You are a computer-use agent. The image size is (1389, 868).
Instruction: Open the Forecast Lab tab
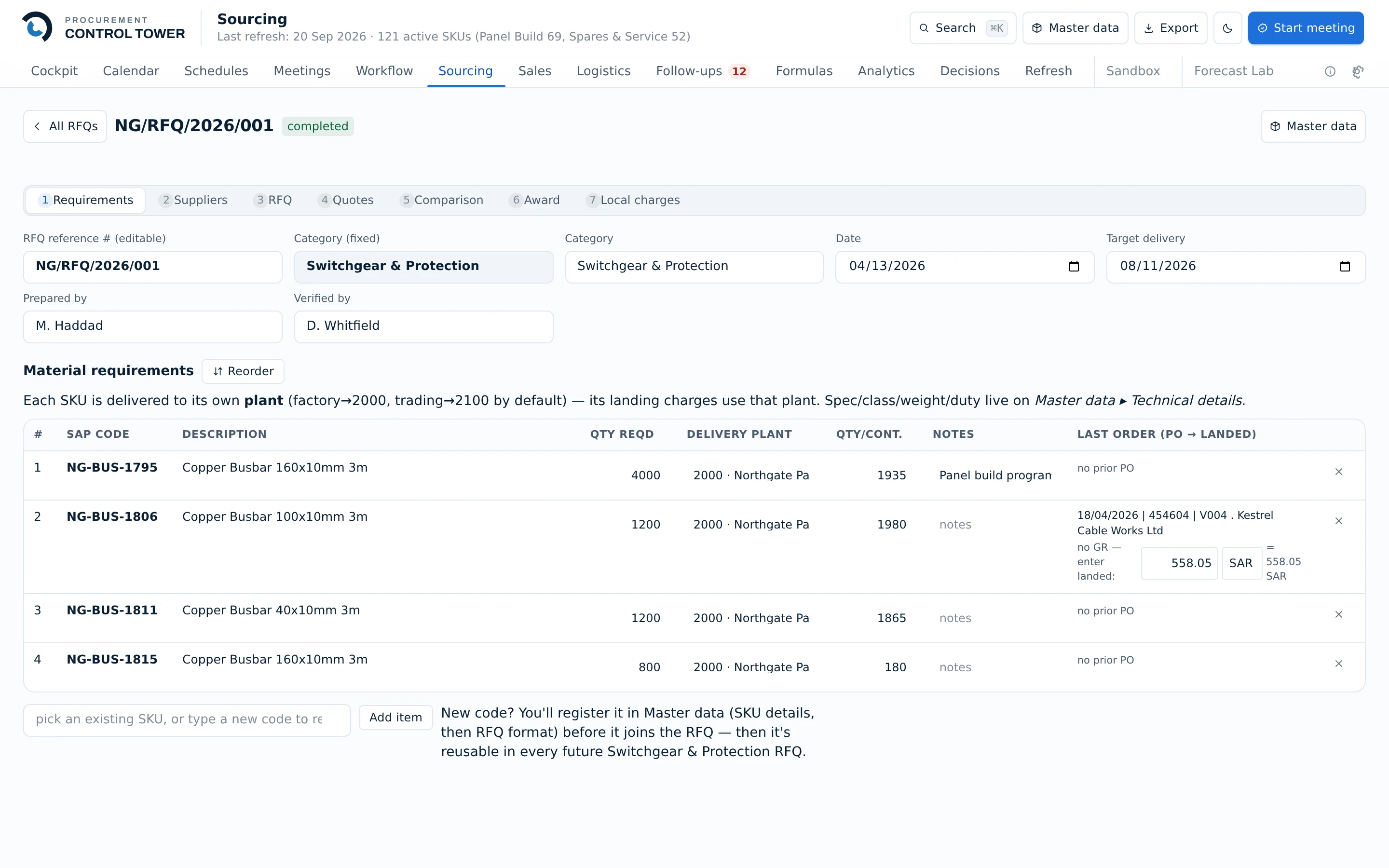click(x=1233, y=71)
